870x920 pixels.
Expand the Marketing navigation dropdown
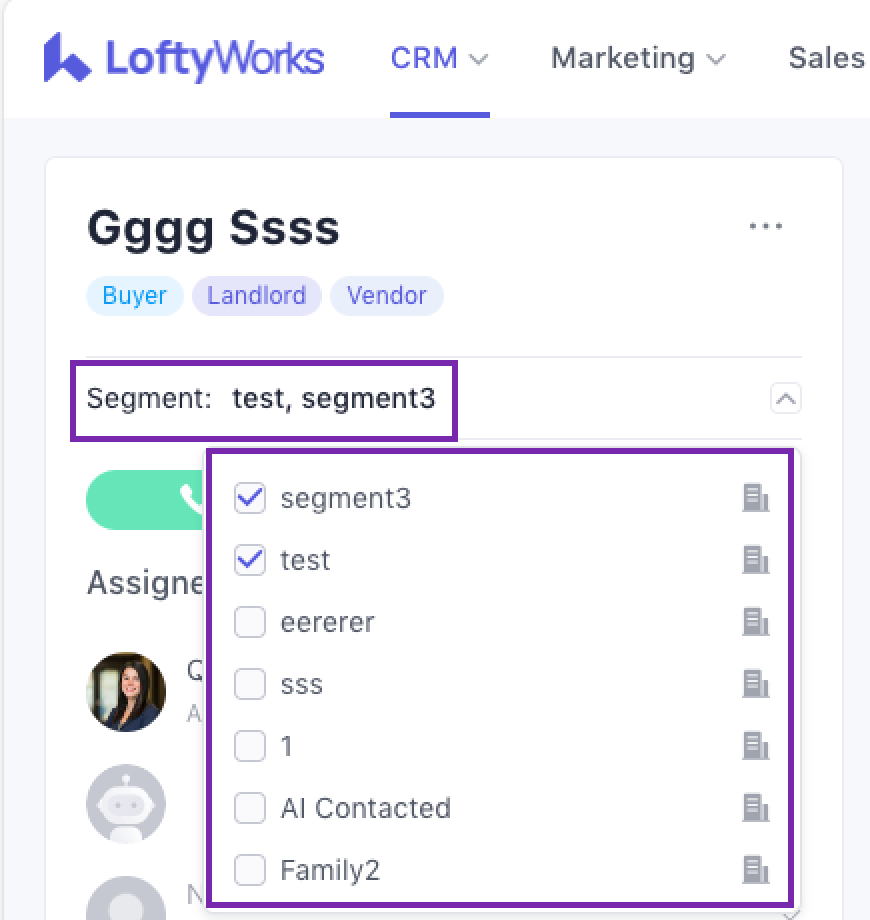point(637,58)
